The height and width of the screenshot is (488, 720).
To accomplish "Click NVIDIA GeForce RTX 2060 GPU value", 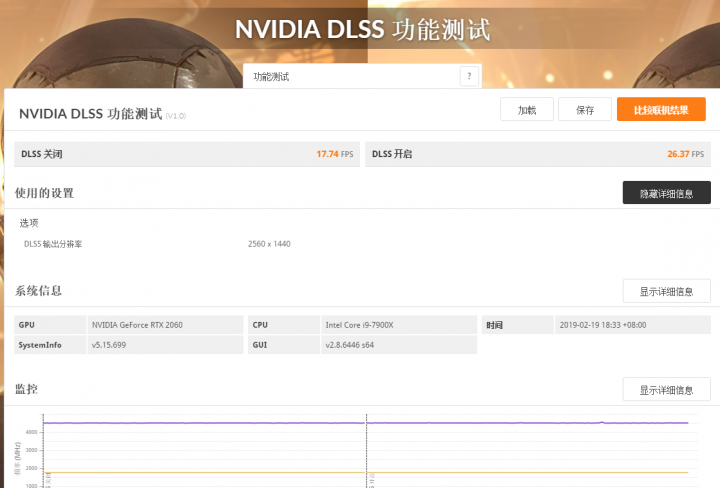I will (x=137, y=325).
